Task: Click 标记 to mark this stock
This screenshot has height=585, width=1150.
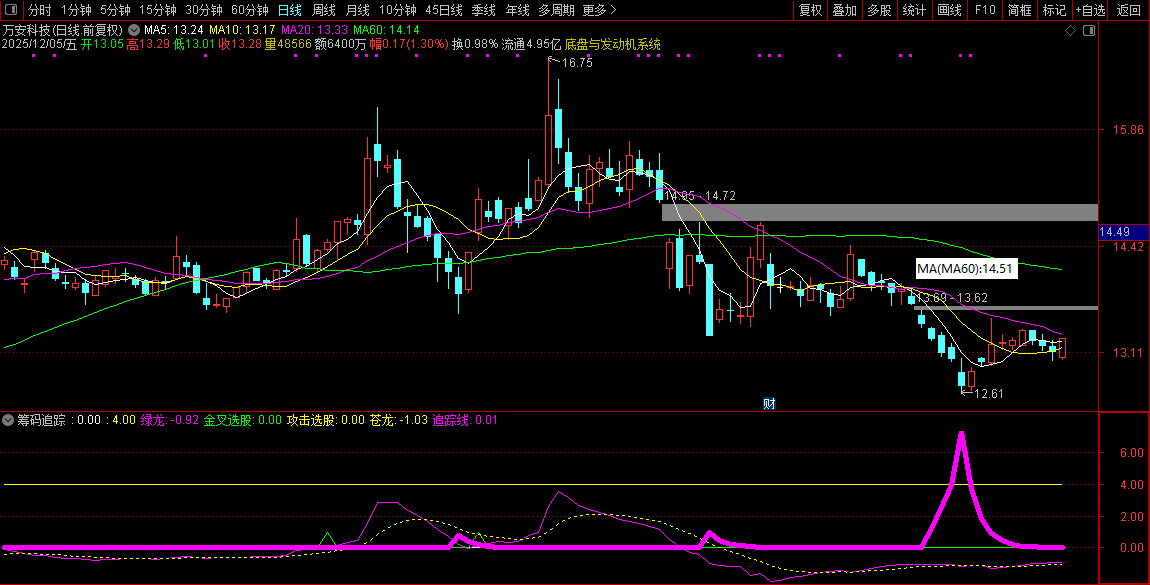Action: [1054, 10]
